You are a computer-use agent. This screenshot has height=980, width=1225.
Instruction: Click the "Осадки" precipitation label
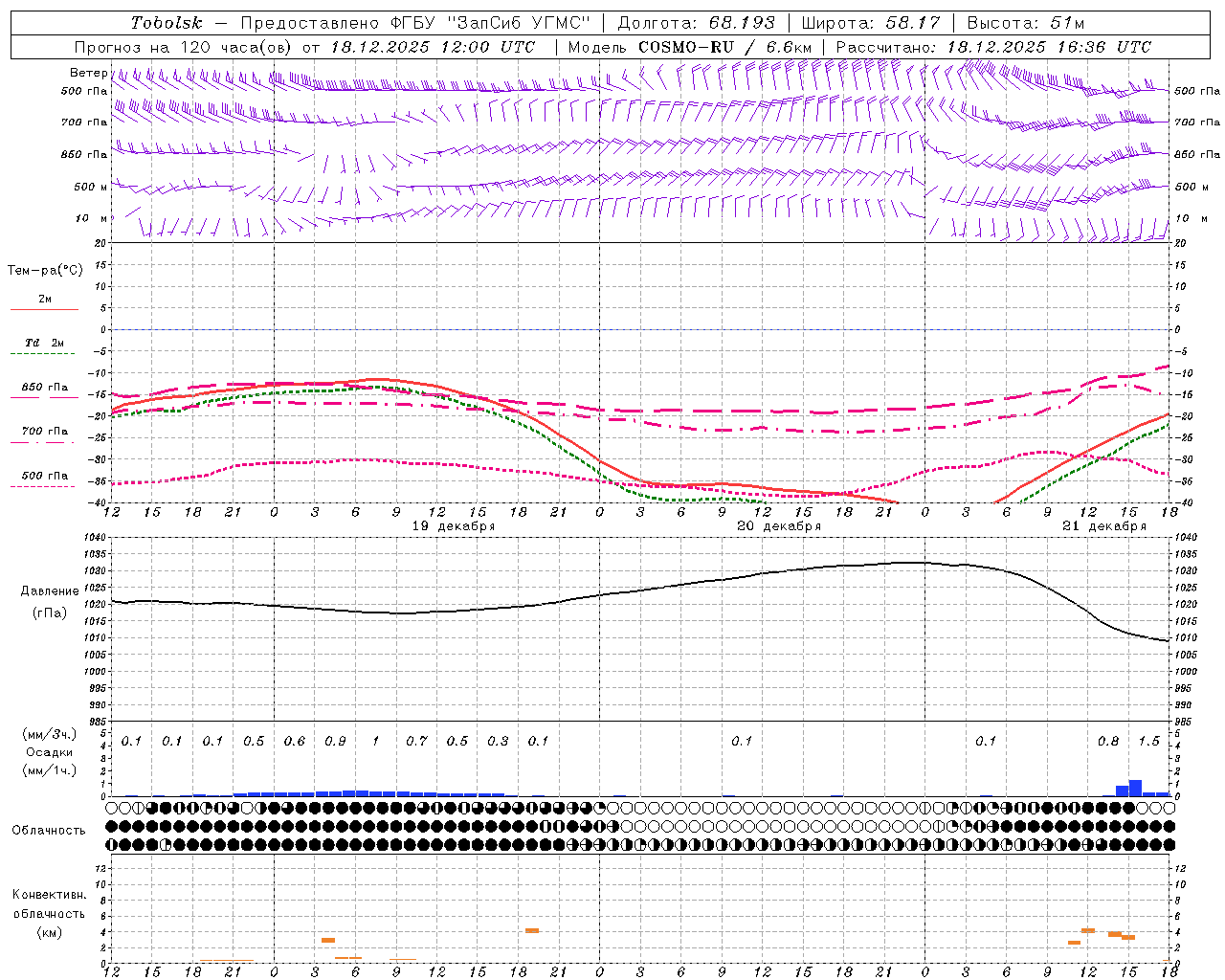click(x=49, y=752)
